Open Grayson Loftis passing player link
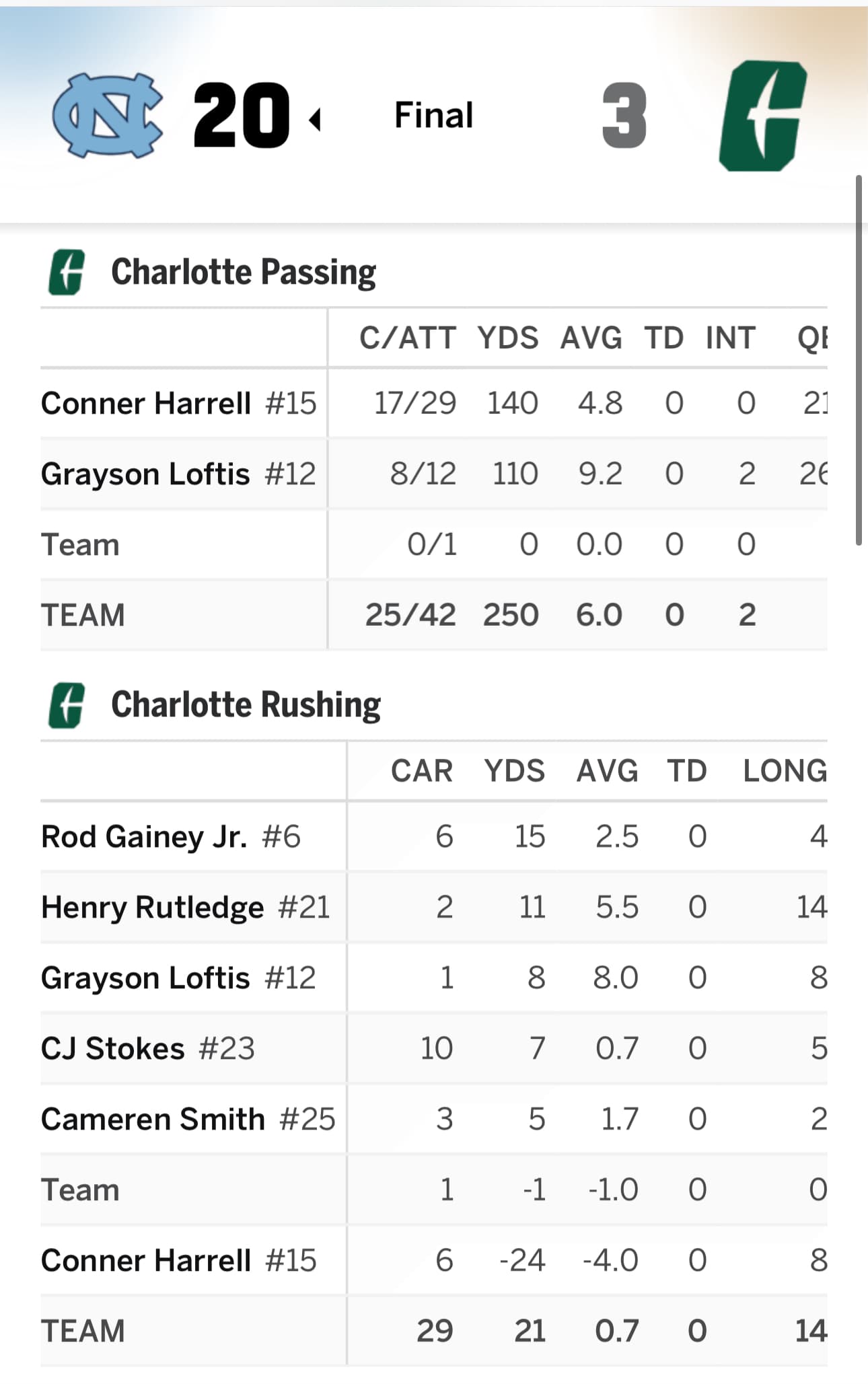The width and height of the screenshot is (868, 1384). point(145,474)
